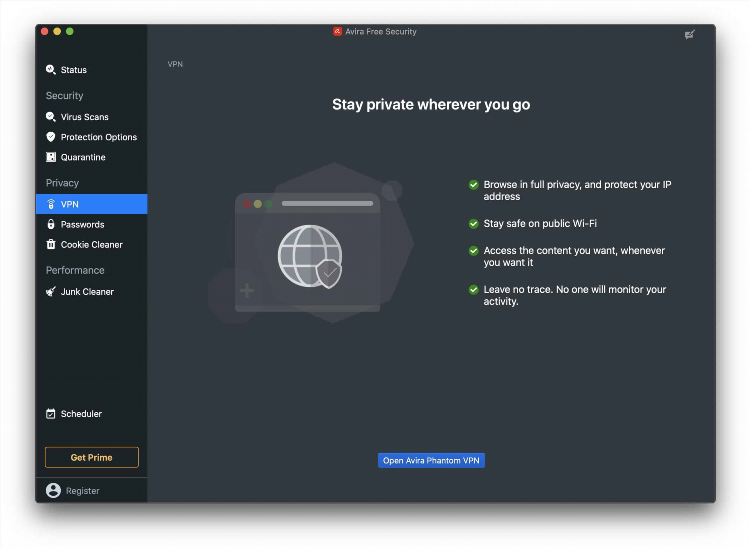Minimize the window with yellow button
This screenshot has height=549, width=750.
(57, 32)
